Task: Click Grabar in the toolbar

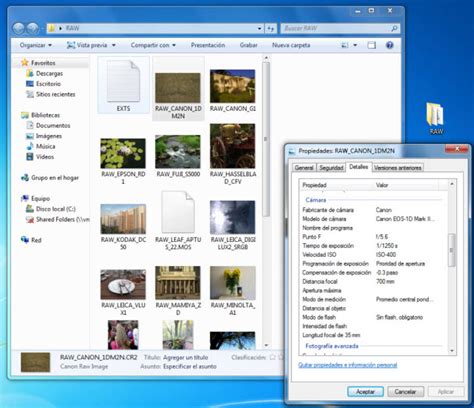Action: [x=248, y=45]
